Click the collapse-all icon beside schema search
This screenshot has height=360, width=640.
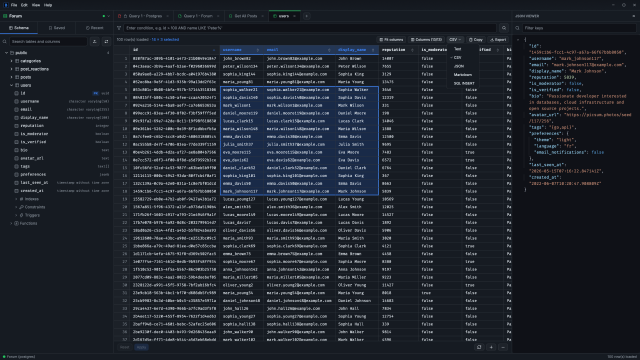pyautogui.click(x=95, y=41)
